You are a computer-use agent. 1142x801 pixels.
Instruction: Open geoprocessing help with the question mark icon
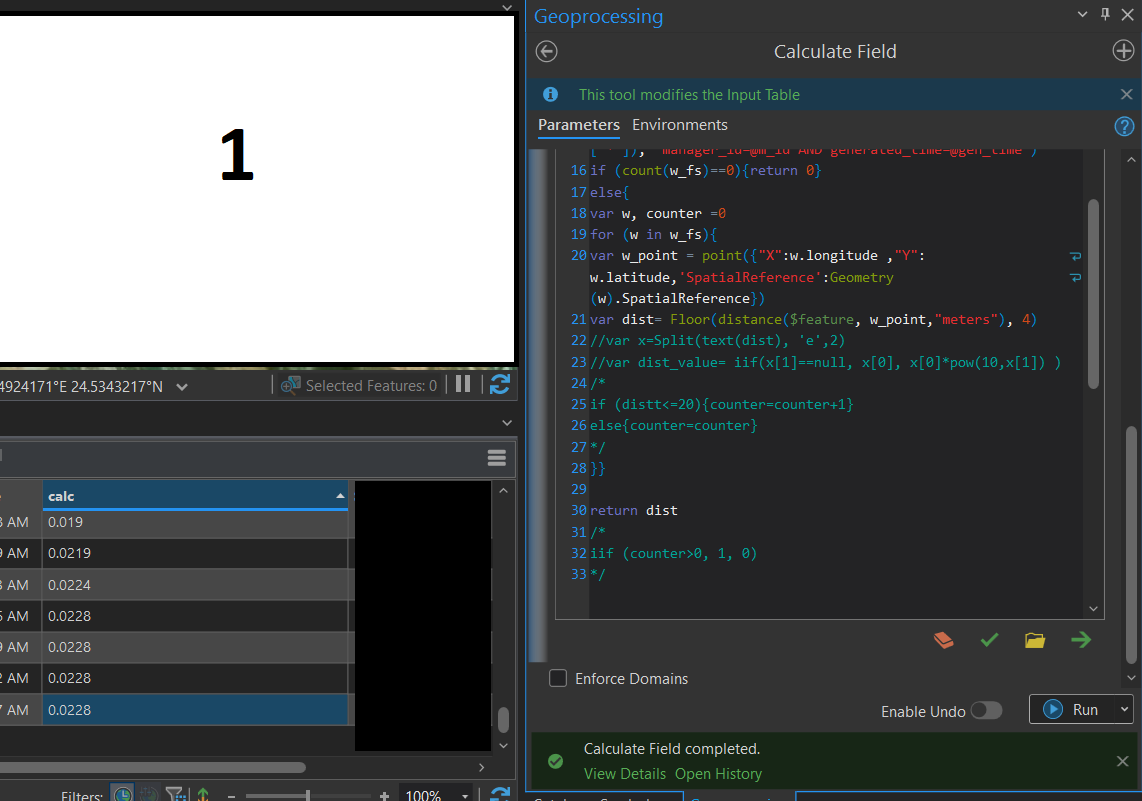(x=1124, y=126)
